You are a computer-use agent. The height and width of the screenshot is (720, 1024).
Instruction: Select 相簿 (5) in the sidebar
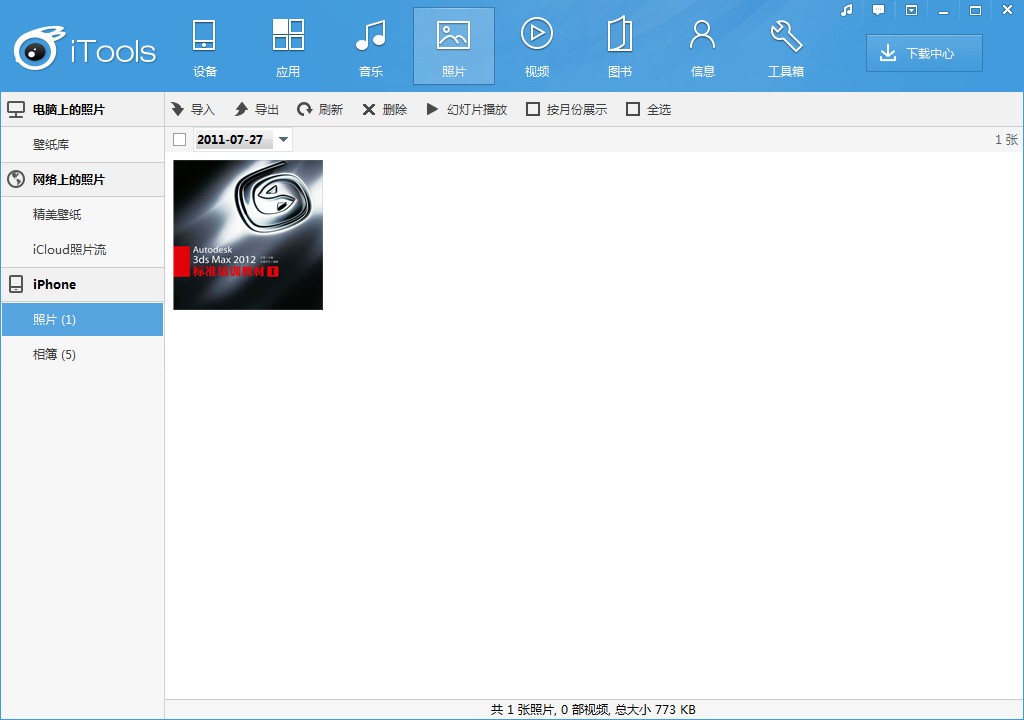coord(82,354)
